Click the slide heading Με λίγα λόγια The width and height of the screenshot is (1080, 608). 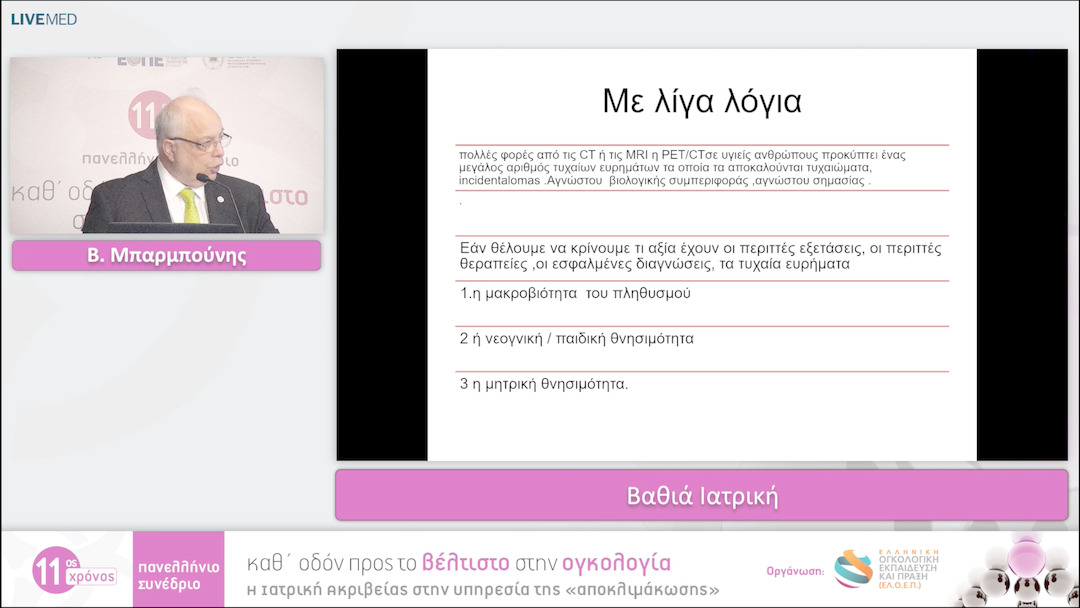click(702, 101)
